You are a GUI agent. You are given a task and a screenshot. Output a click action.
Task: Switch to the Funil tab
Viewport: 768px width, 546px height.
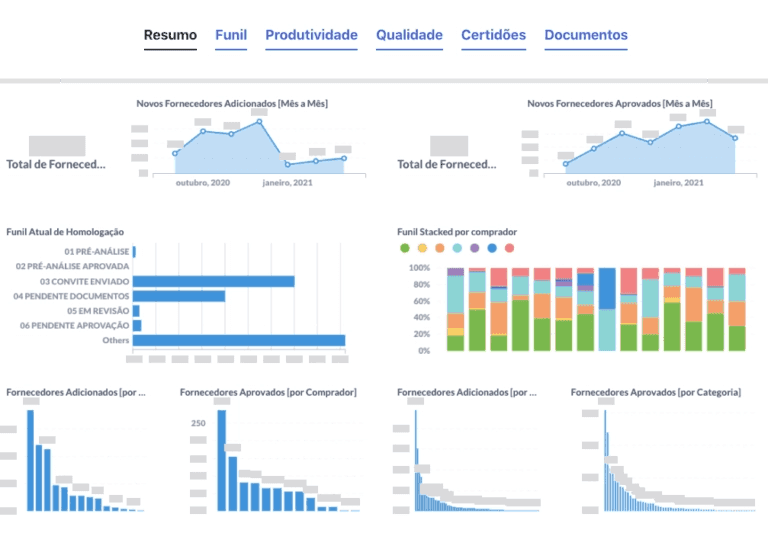(231, 35)
